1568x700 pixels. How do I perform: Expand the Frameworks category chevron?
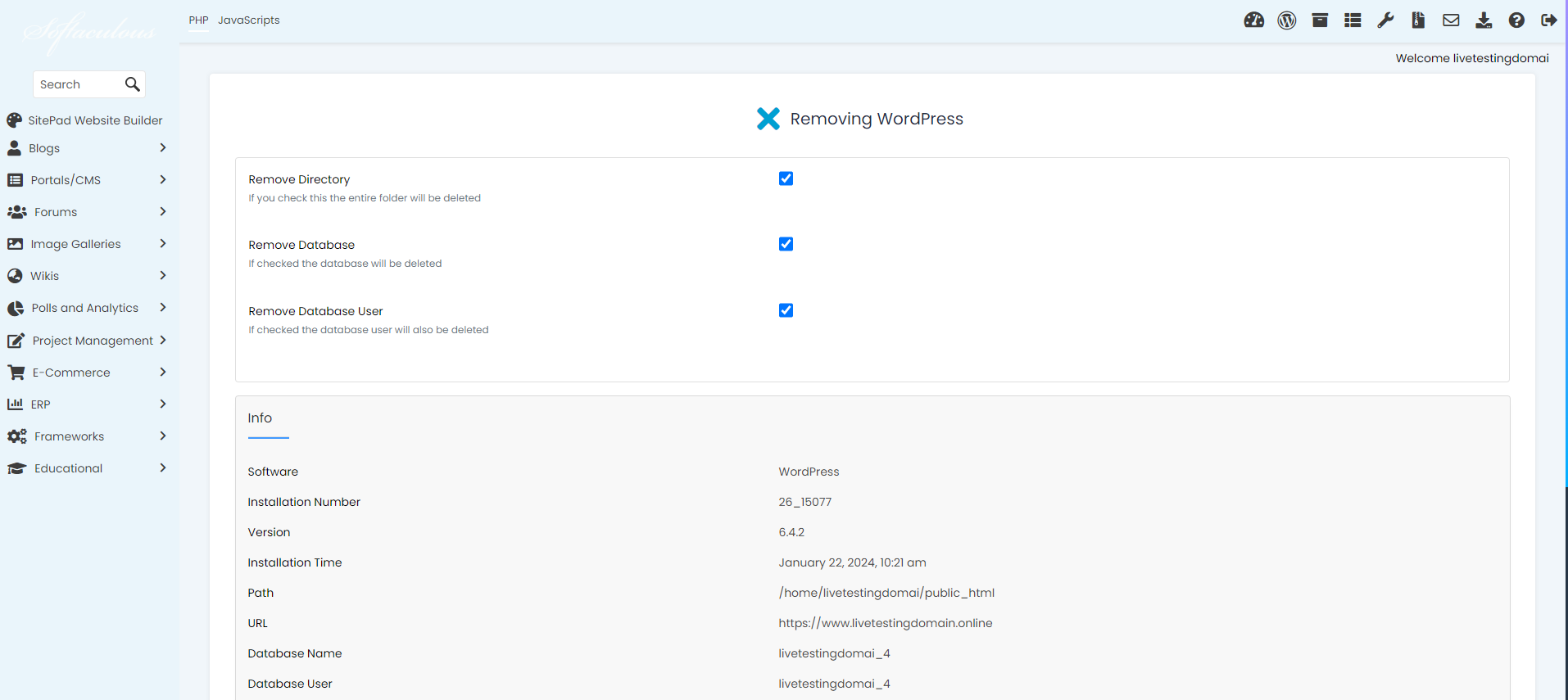tap(162, 436)
